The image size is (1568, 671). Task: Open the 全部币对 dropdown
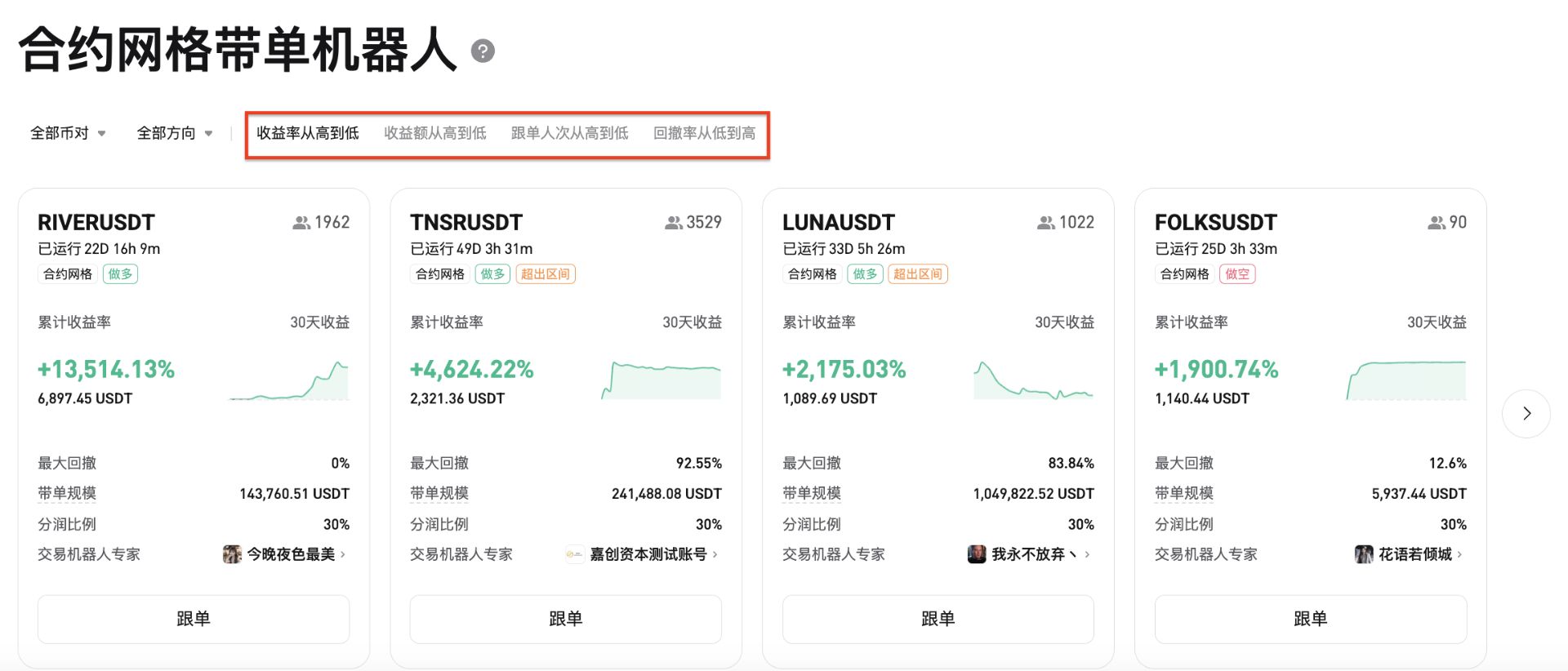[68, 133]
